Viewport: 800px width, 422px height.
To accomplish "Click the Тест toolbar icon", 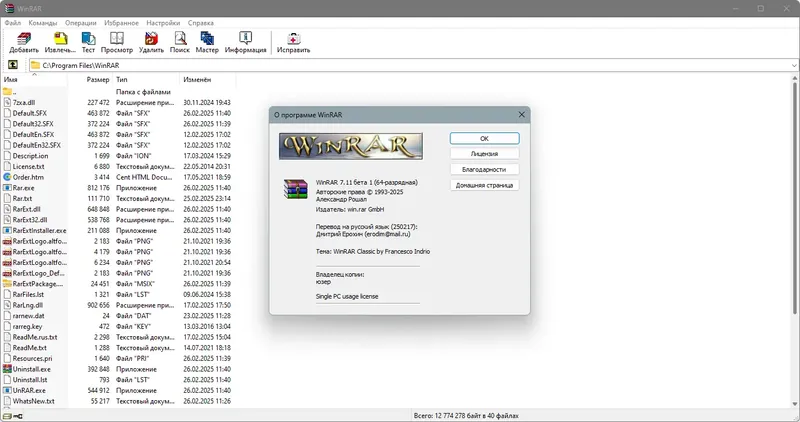I will (x=88, y=39).
